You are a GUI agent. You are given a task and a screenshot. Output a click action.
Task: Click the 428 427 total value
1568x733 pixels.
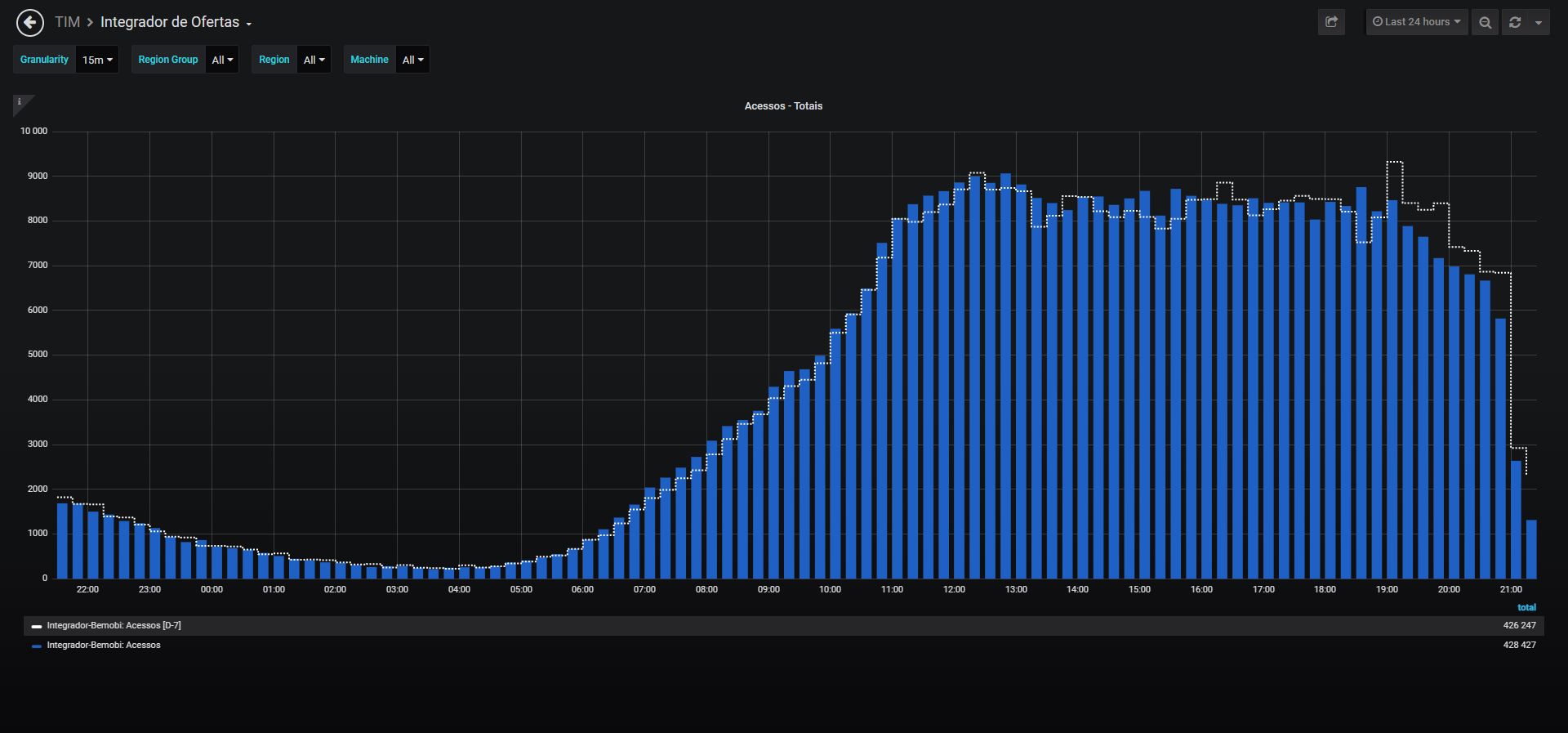click(1519, 646)
